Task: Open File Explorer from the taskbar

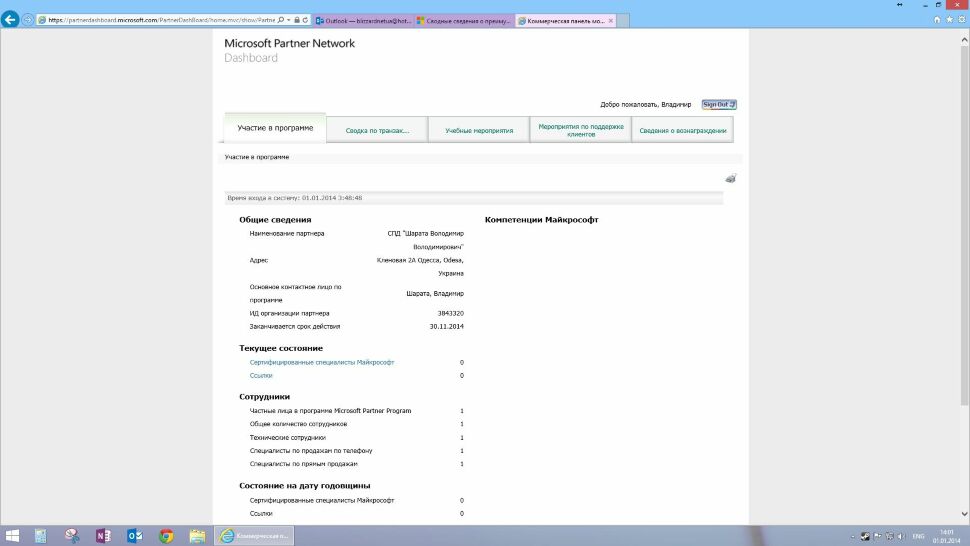Action: point(197,536)
